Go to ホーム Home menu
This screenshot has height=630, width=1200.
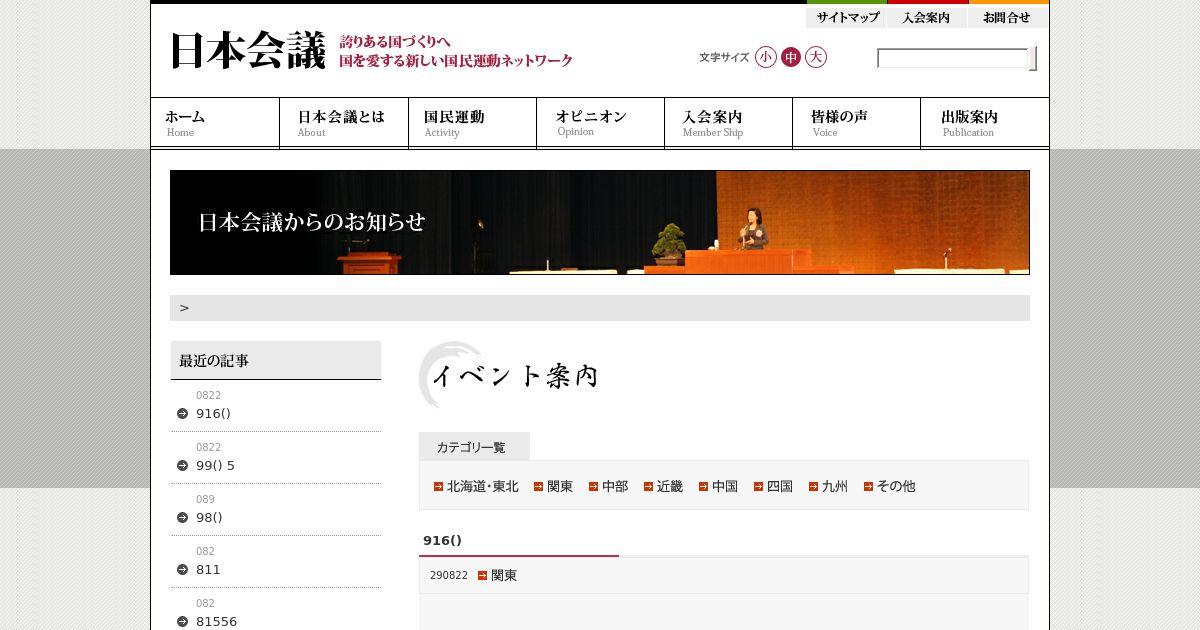(215, 123)
